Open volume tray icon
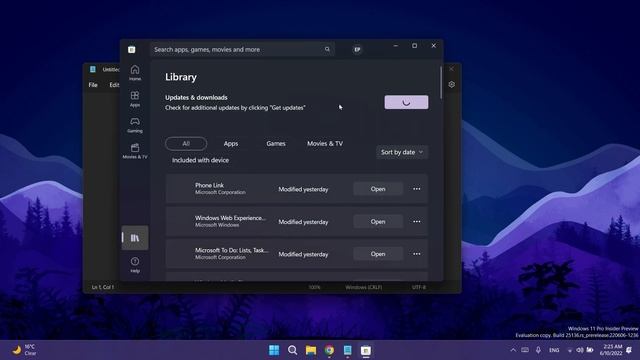Image resolution: width=640 pixels, height=360 pixels. (x=580, y=350)
